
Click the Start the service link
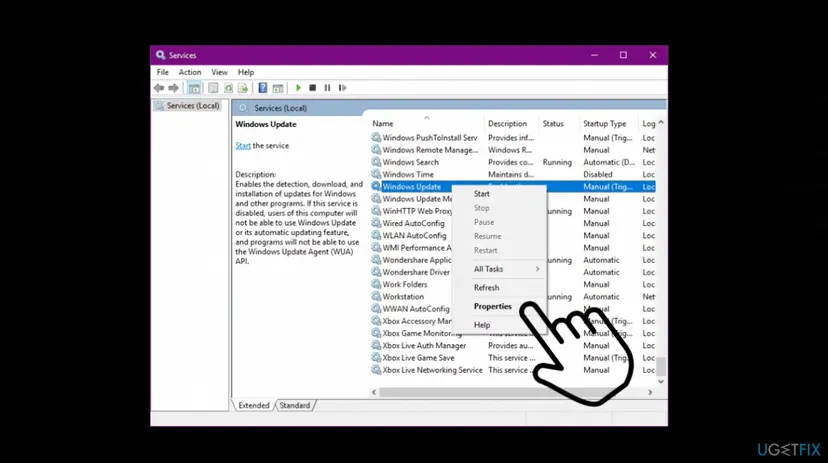click(x=243, y=146)
